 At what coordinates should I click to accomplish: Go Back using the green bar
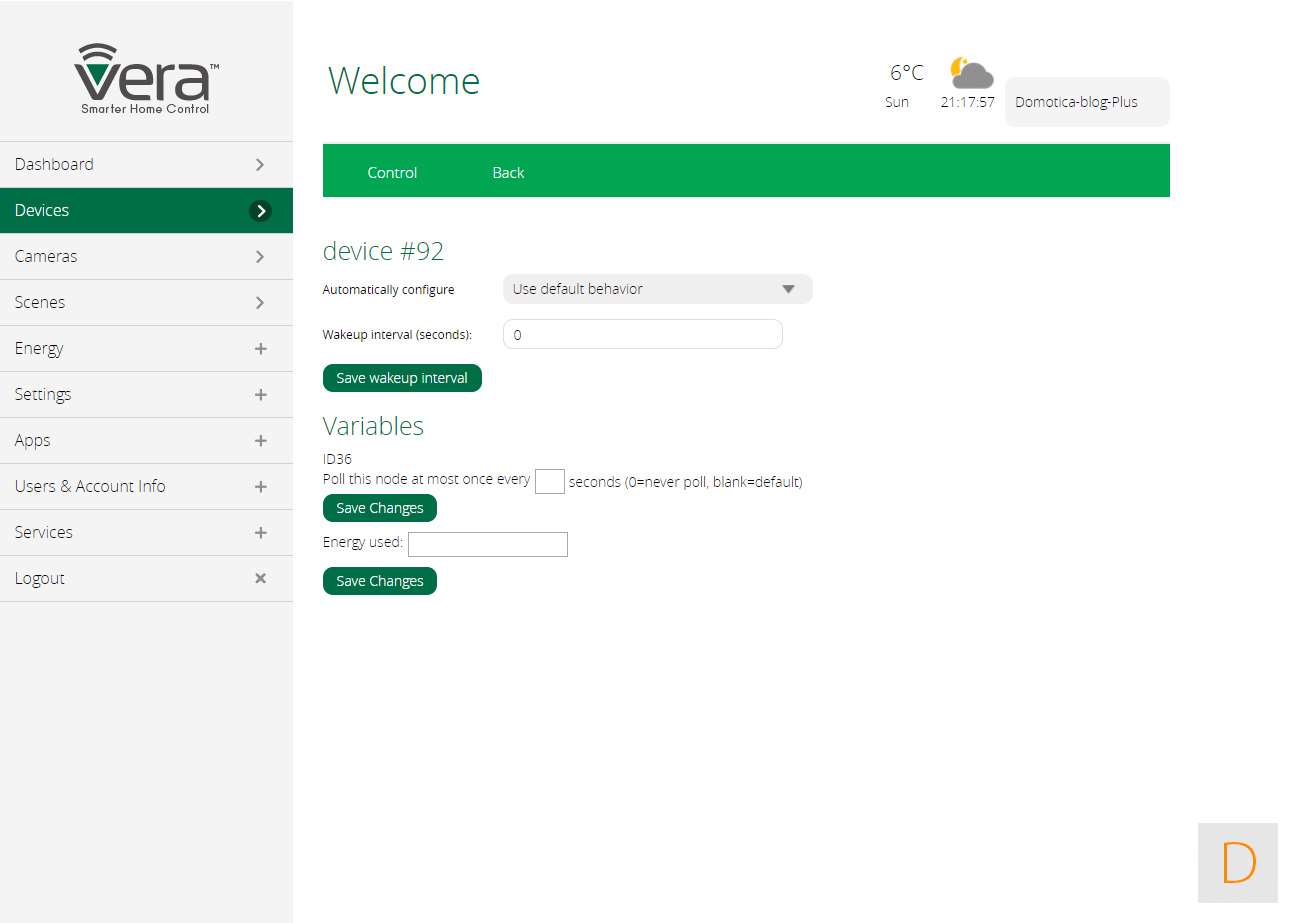(x=508, y=173)
